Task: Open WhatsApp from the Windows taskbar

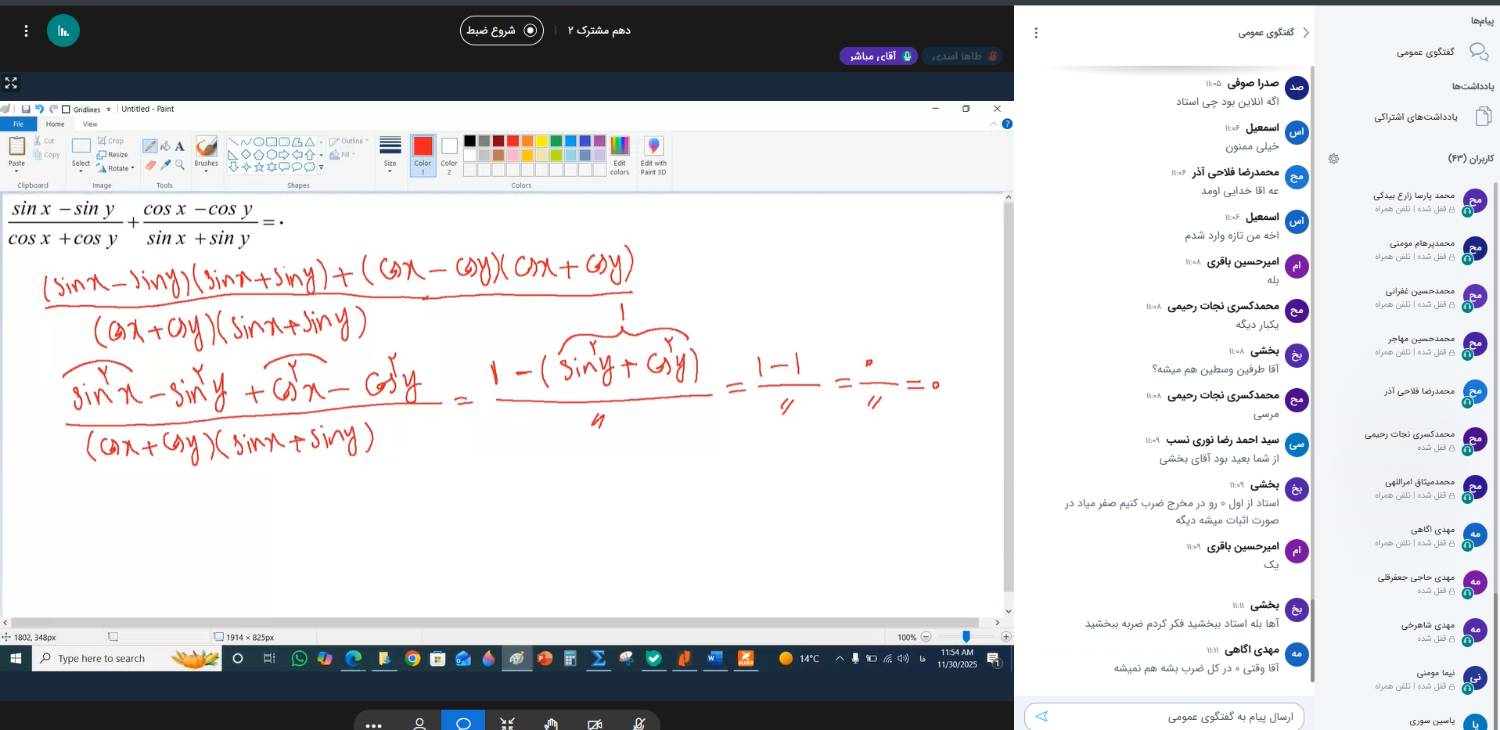Action: pos(299,658)
